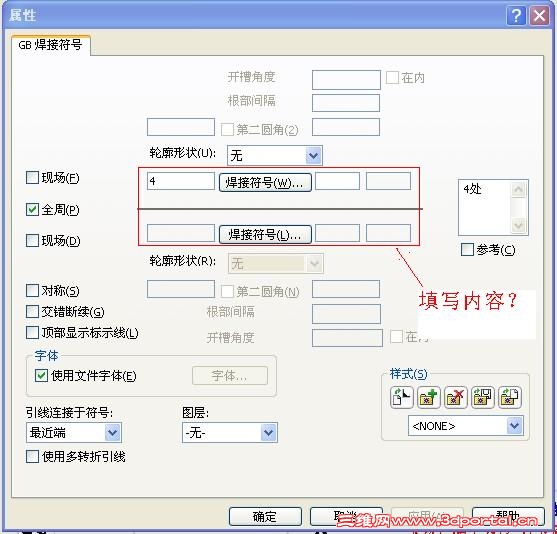Click the bottom 开槽角度 input field
557x534 pixels.
[x=347, y=338]
